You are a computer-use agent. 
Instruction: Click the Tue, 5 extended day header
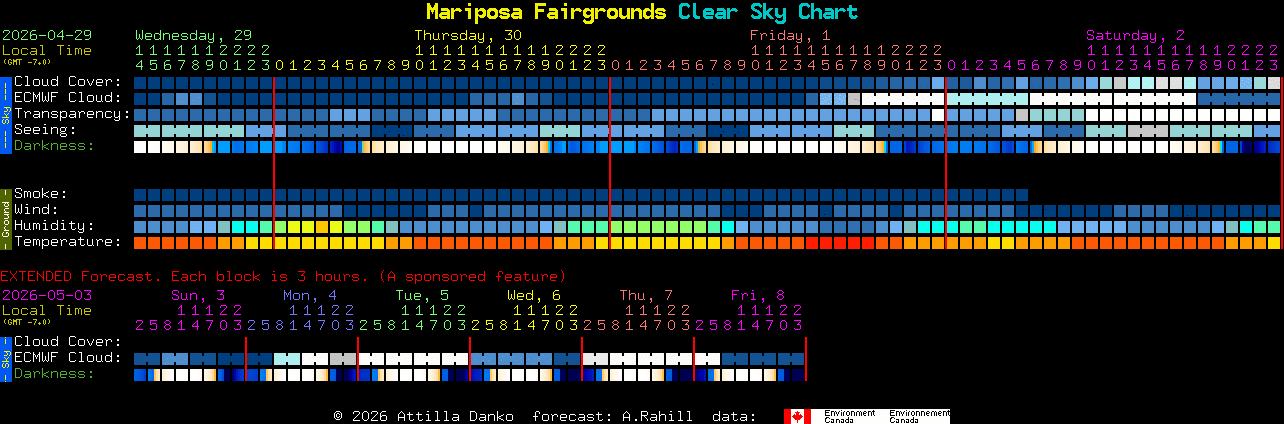click(x=421, y=295)
